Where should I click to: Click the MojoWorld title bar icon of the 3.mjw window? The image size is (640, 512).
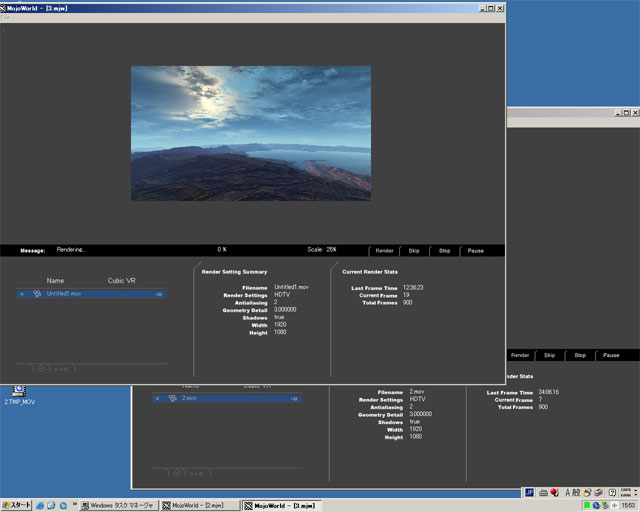point(3,8)
